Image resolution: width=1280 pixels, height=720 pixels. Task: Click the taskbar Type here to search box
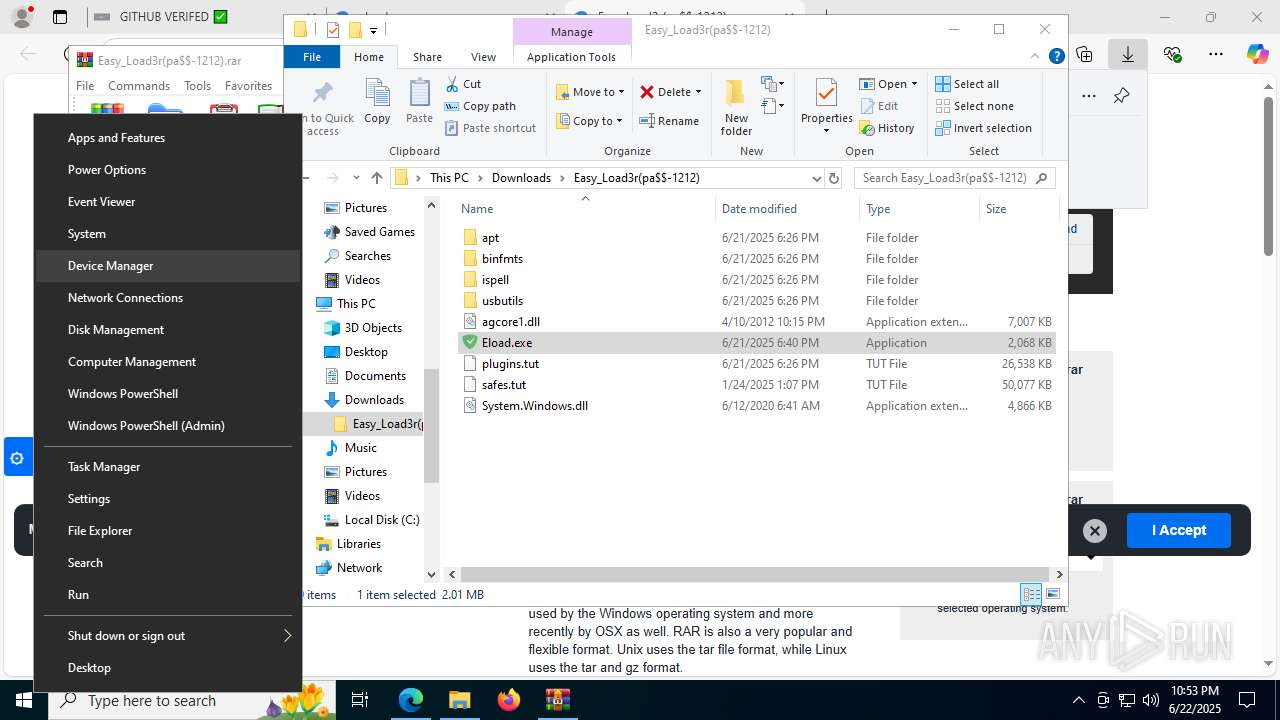(x=192, y=700)
